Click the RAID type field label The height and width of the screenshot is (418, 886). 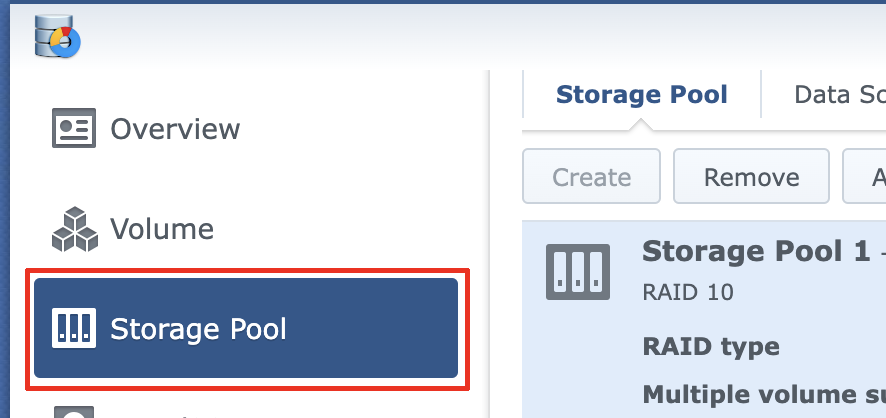tap(710, 347)
